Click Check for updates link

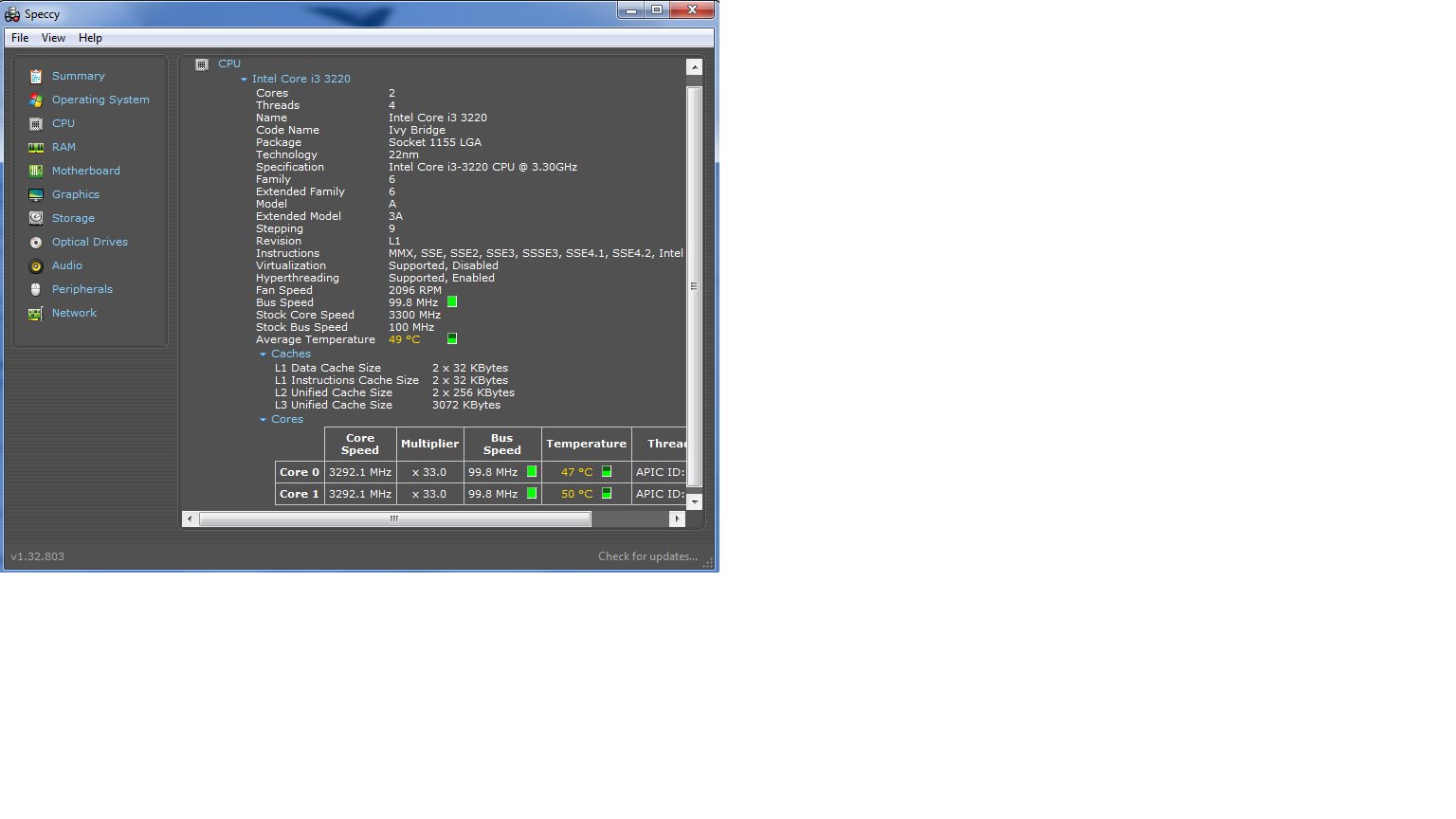click(647, 556)
